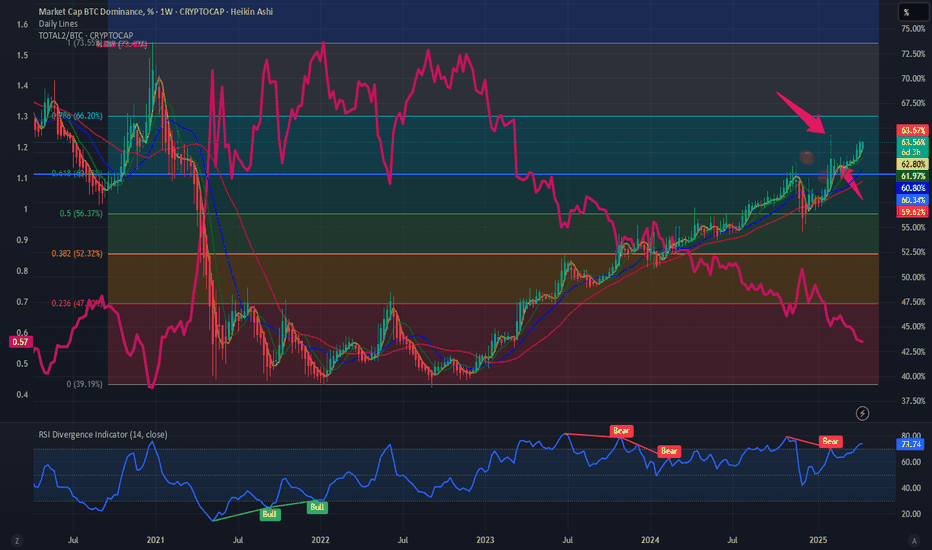Select the Daily Lines indicator legend
This screenshot has width=932, height=550.
point(58,24)
